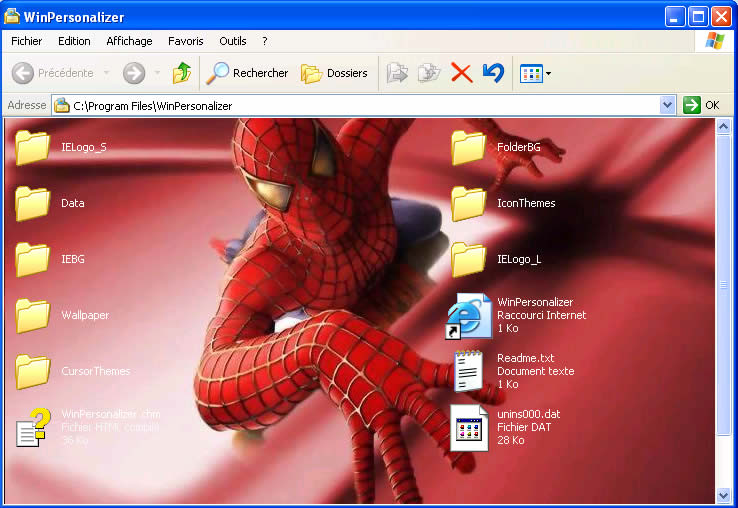
Task: Open the Outils menu
Action: click(x=233, y=41)
